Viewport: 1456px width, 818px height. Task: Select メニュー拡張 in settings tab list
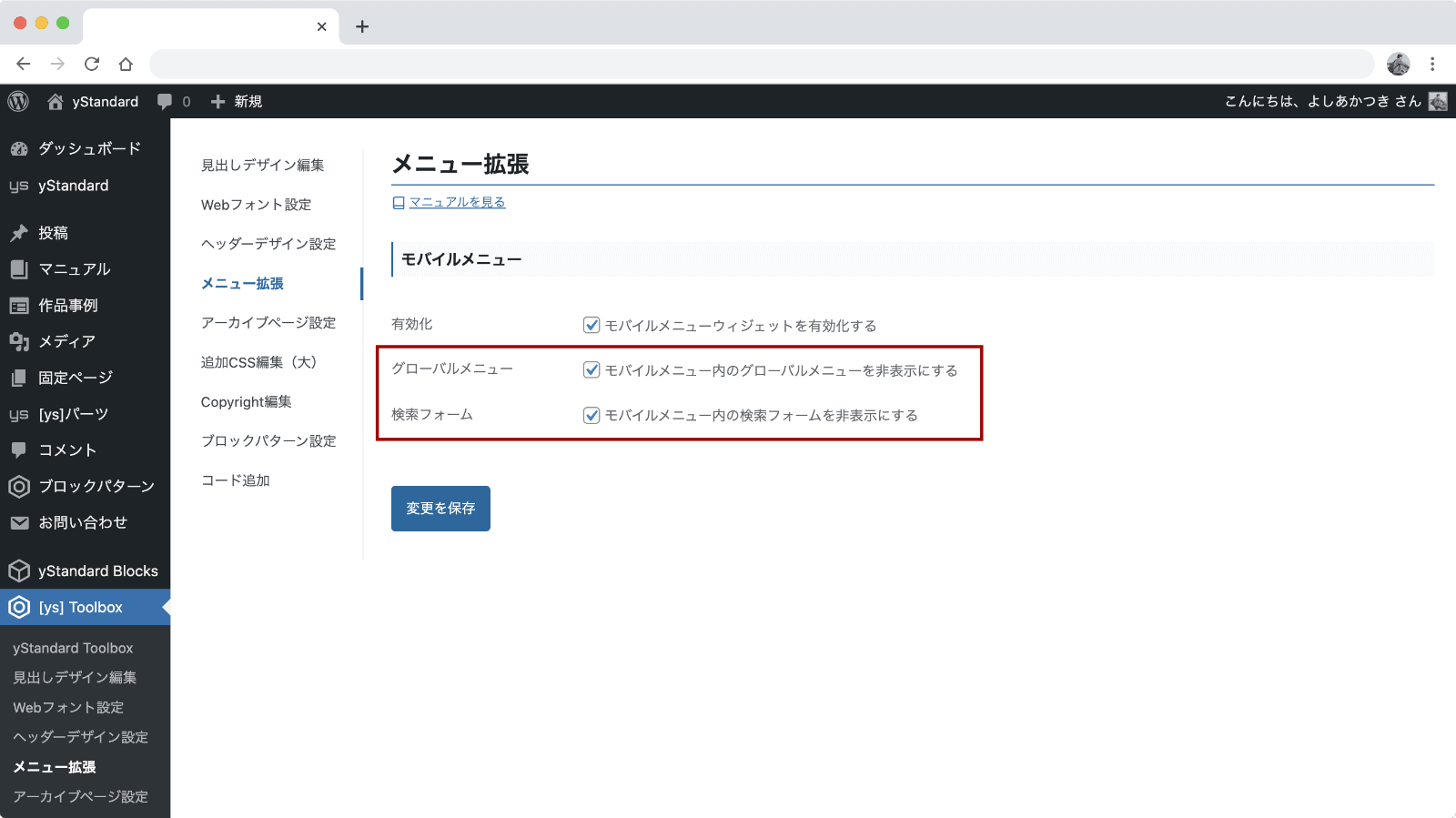tap(242, 283)
